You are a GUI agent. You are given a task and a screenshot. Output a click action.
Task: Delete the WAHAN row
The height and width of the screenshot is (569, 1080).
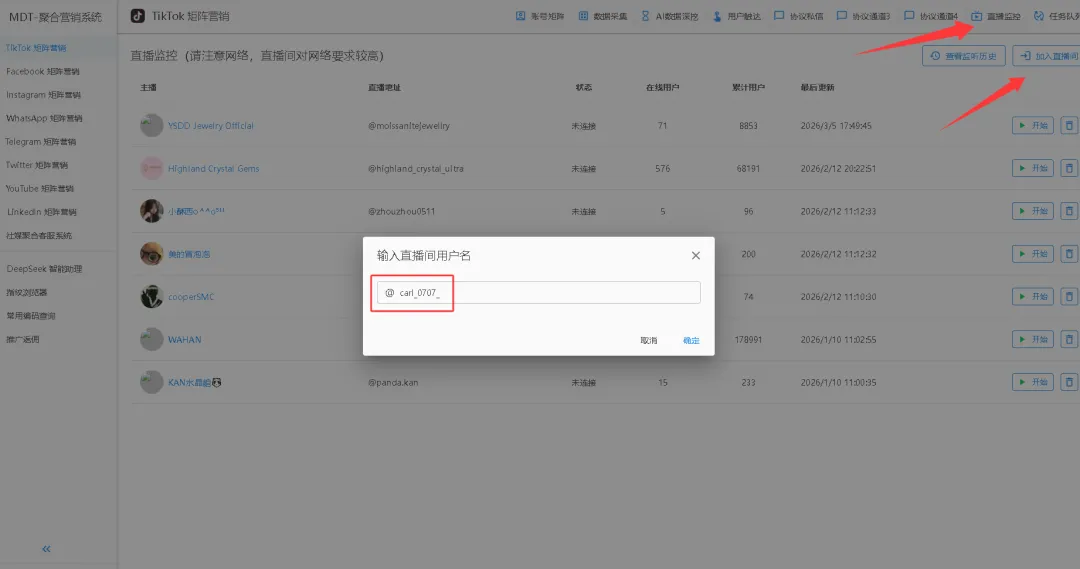[1069, 339]
